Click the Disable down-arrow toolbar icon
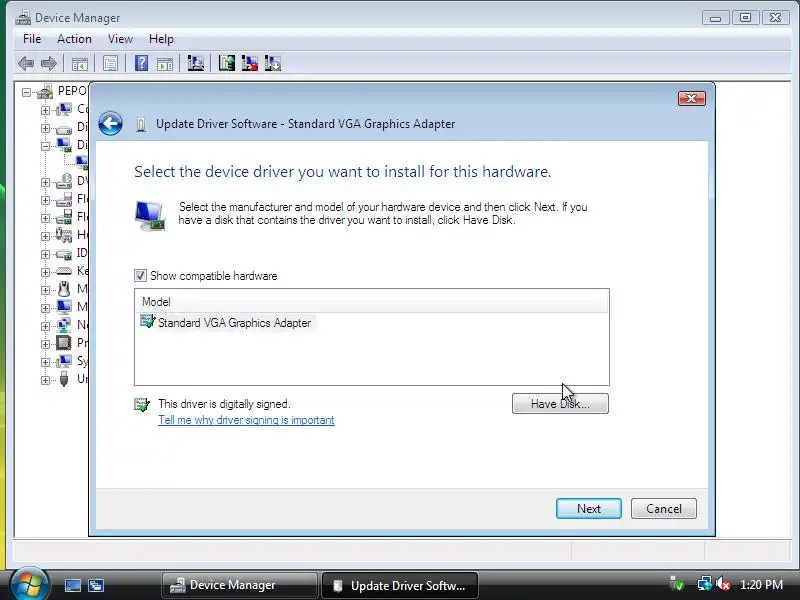 click(272, 63)
